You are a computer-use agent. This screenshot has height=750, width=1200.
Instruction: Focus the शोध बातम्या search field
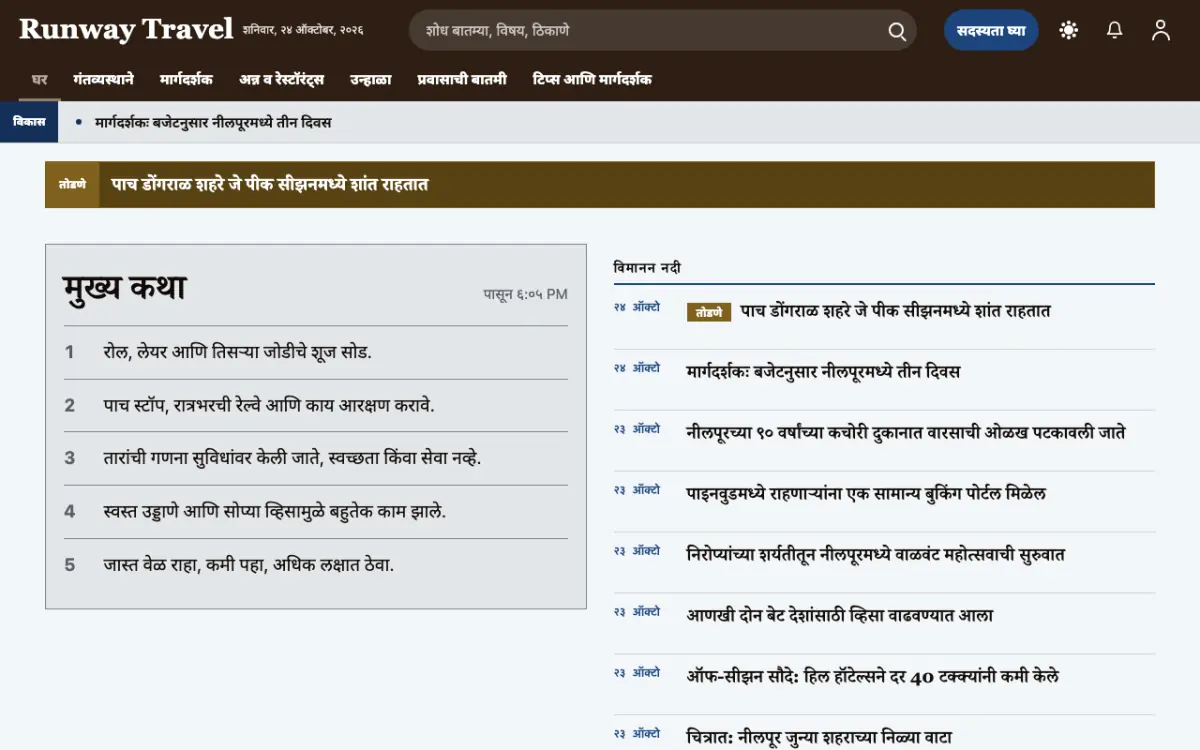(x=662, y=30)
